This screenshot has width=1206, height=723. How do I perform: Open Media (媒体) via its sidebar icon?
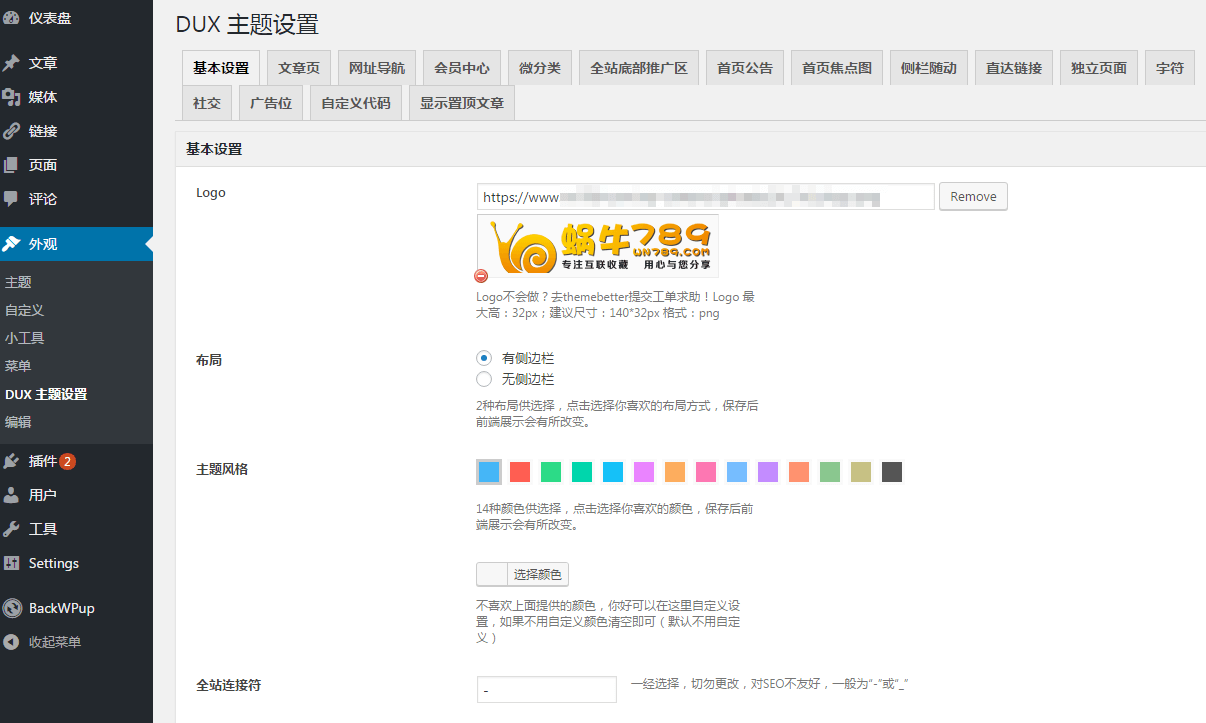click(11, 97)
